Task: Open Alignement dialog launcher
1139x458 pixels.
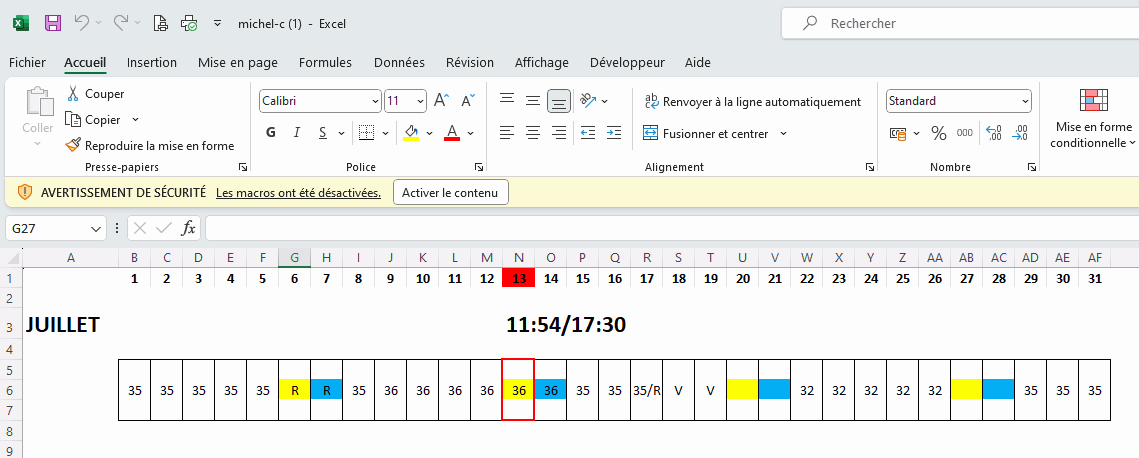Action: [870, 167]
